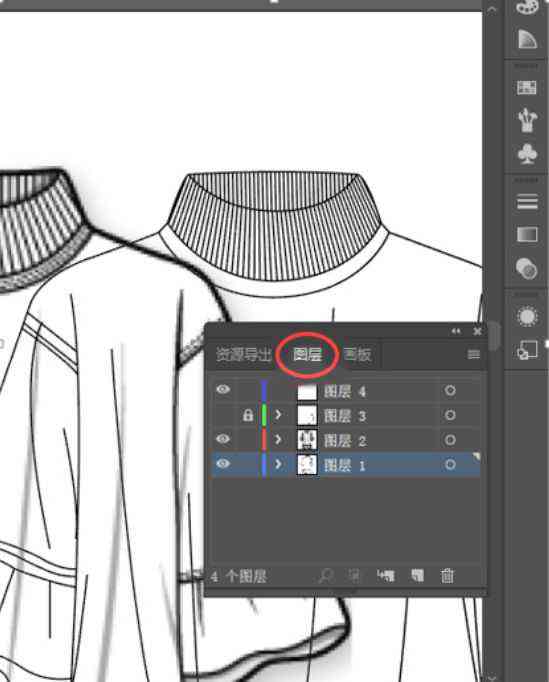The image size is (549, 682).
Task: Open the Gradient panel icon
Action: [527, 234]
